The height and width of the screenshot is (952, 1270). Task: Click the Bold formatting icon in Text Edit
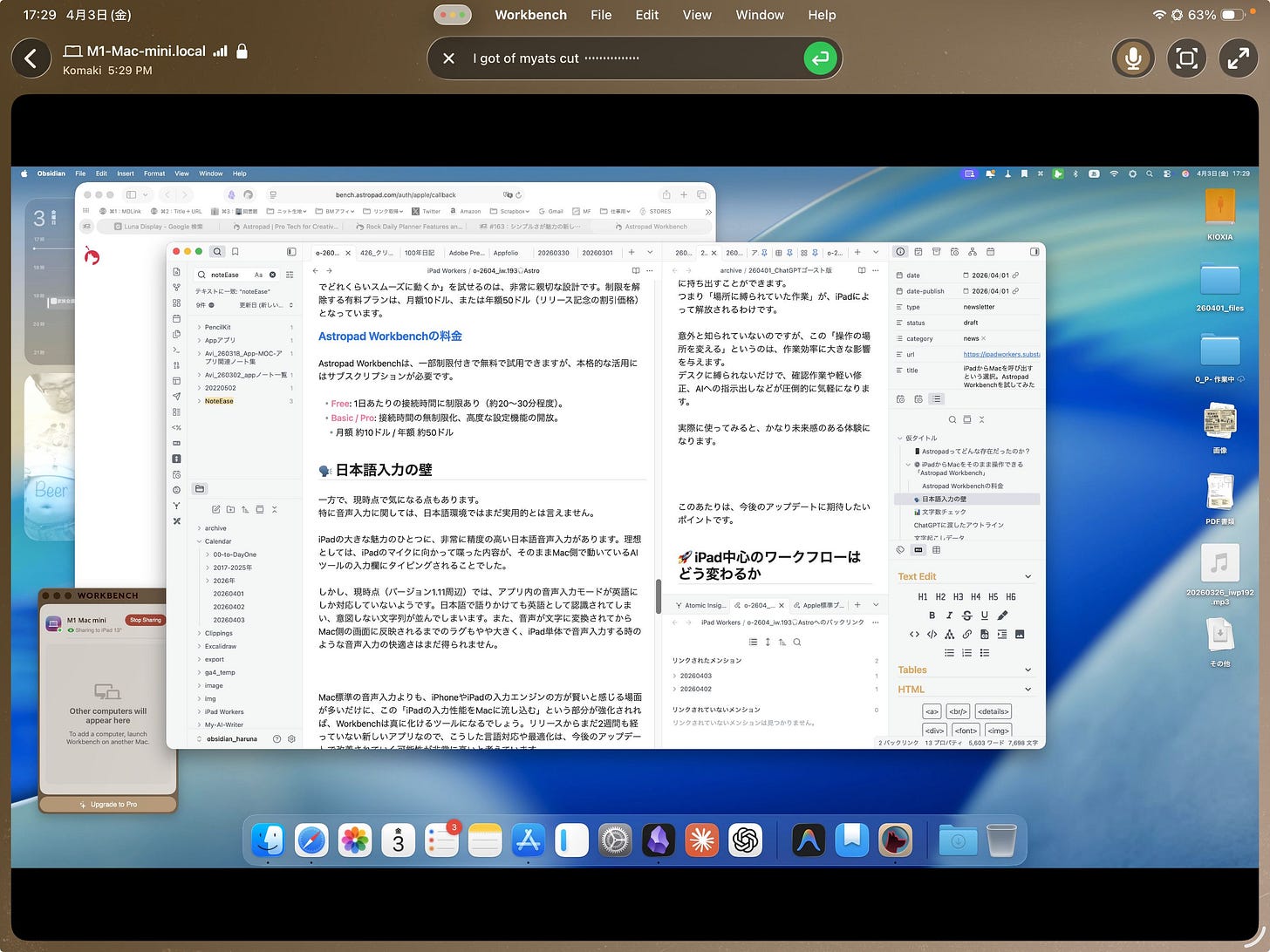point(932,615)
